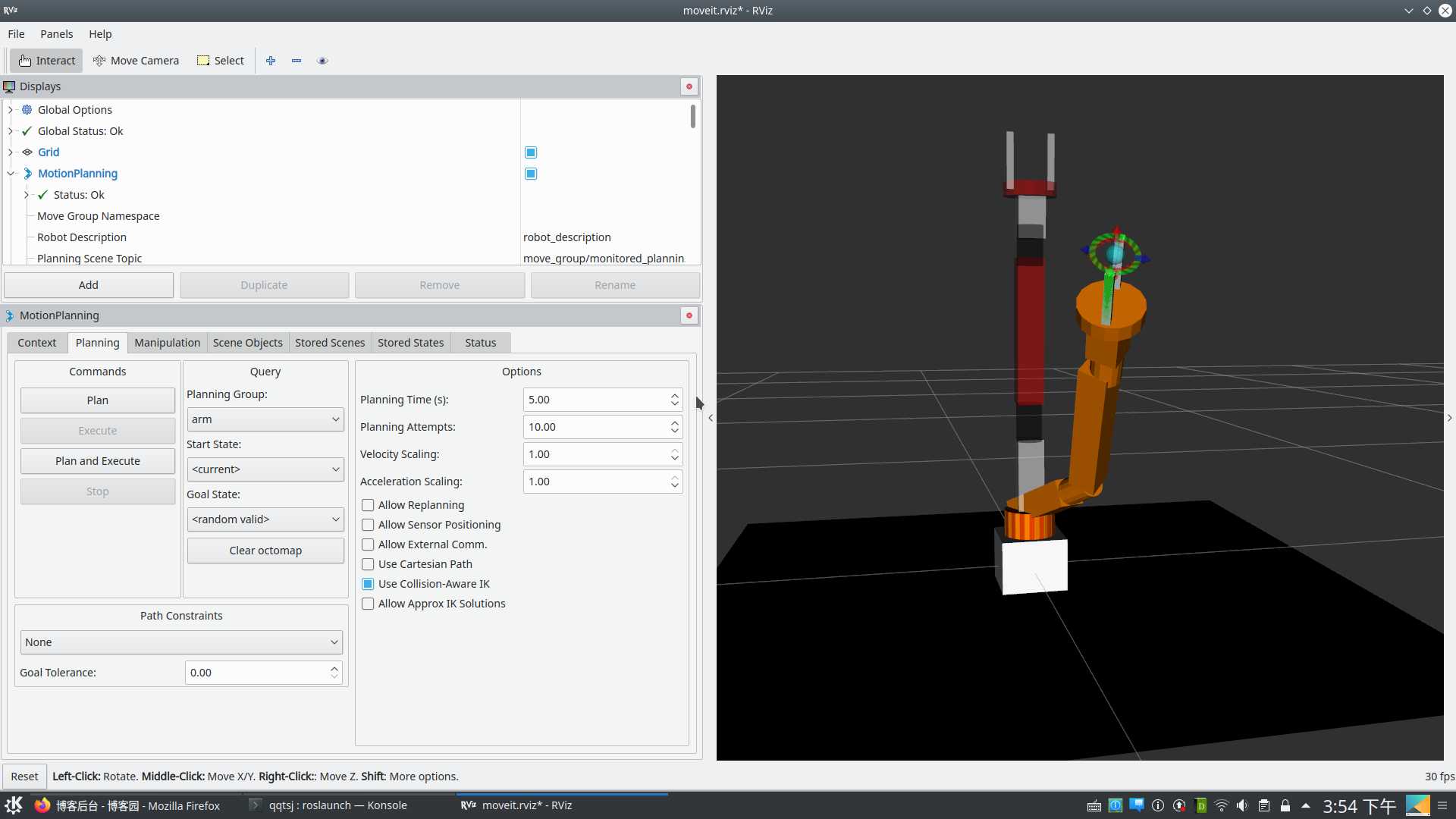Viewport: 1456px width, 819px height.
Task: Activate the Move Camera tool
Action: point(136,61)
